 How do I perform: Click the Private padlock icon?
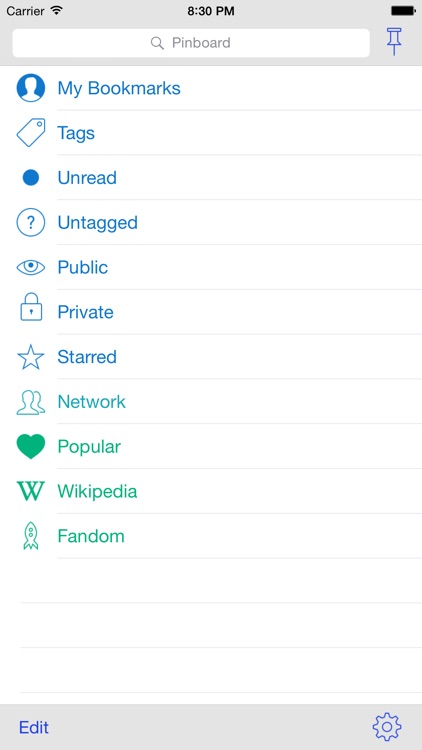coord(31,307)
